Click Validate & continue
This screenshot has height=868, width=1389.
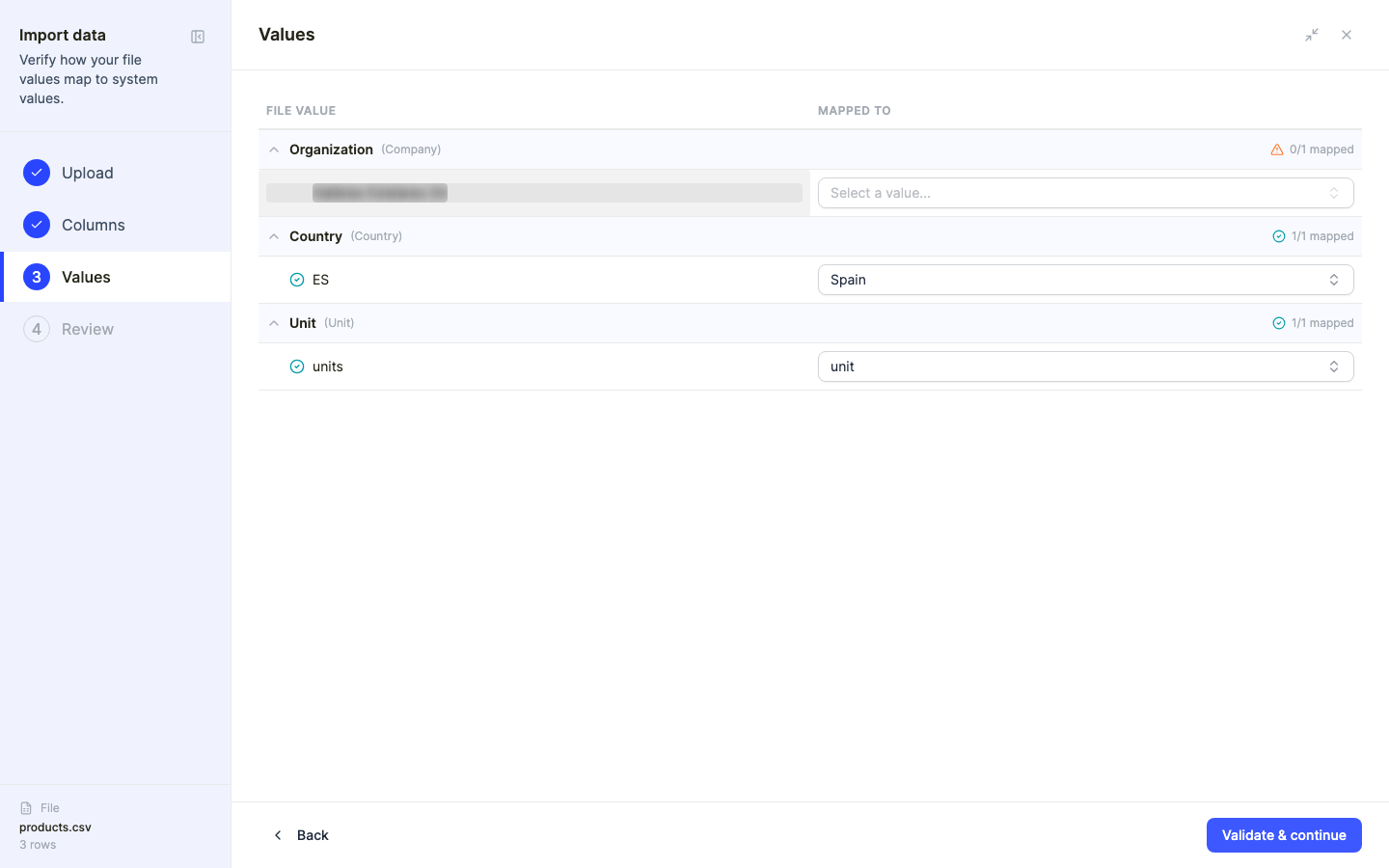(x=1284, y=835)
